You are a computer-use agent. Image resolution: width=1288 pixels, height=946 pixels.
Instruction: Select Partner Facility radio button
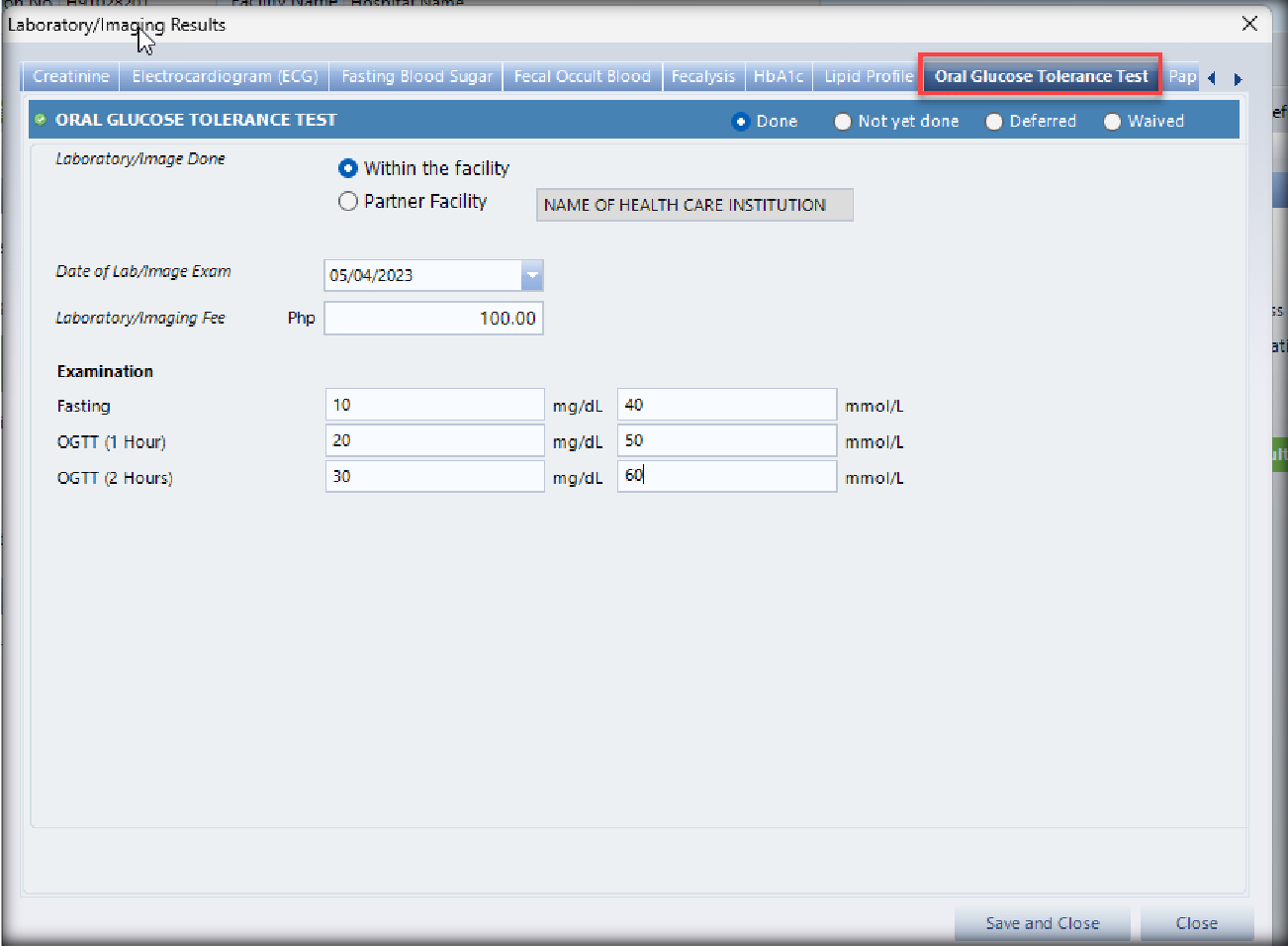[347, 202]
